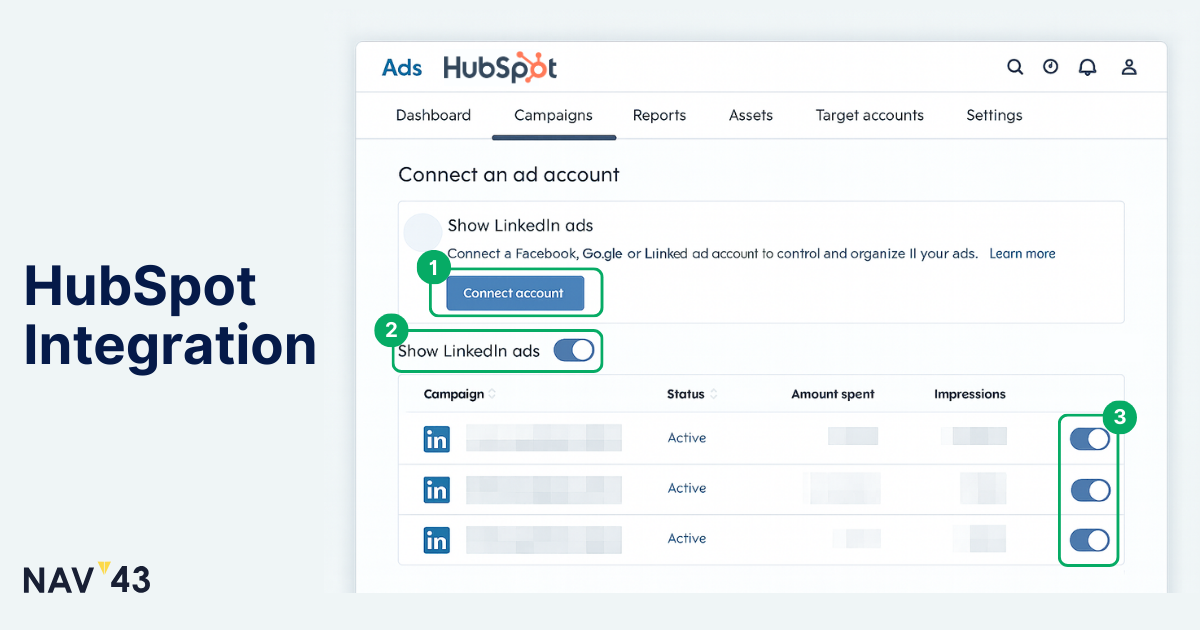Click the clock history icon

(x=1050, y=67)
